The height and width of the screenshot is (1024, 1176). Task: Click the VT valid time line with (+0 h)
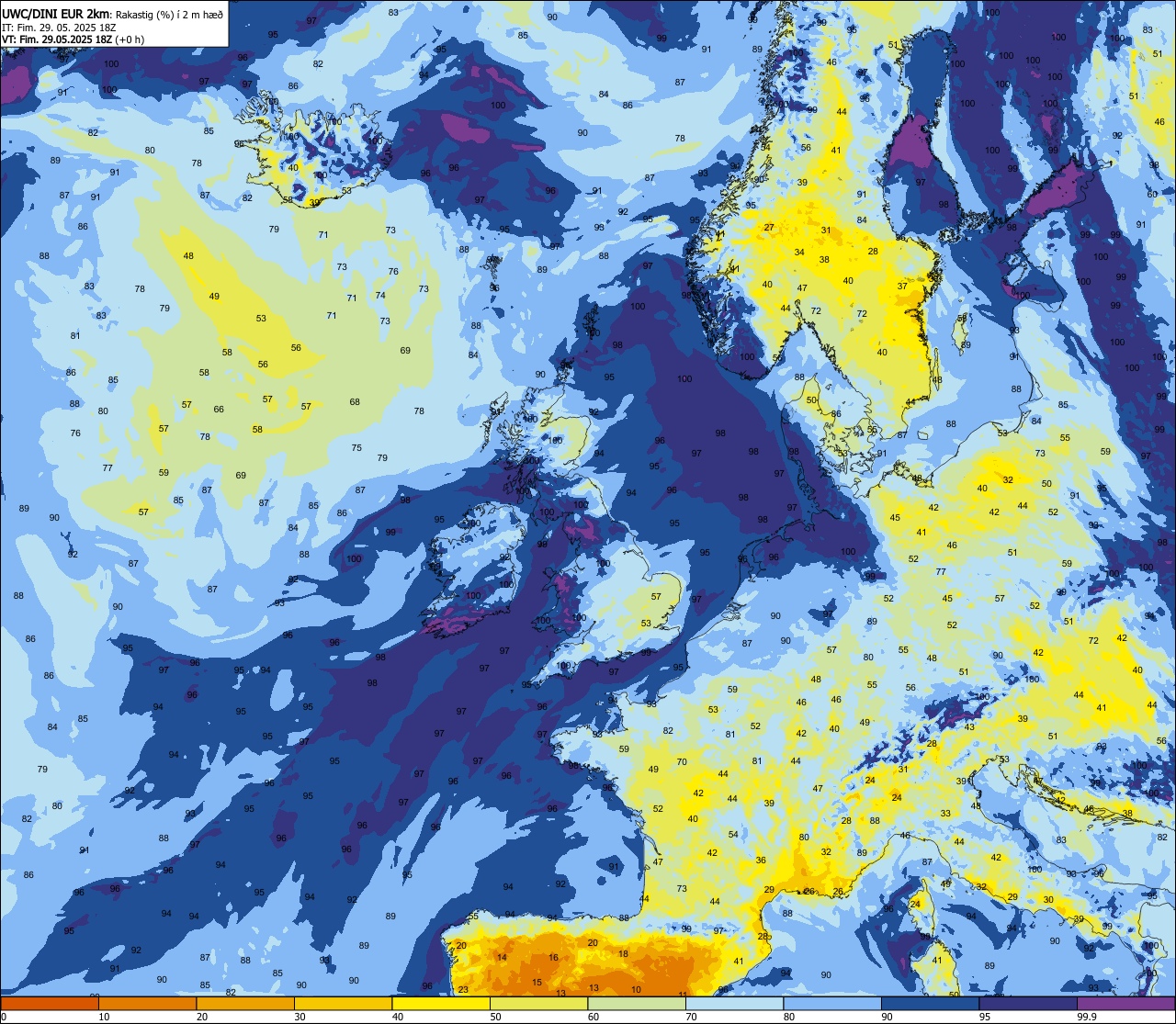(73, 39)
